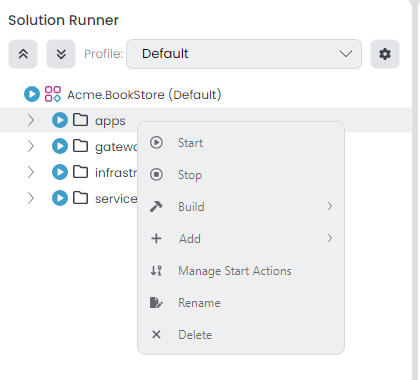Open the Profile dropdown showing Default
Image resolution: width=420 pixels, height=380 pixels.
coord(244,54)
